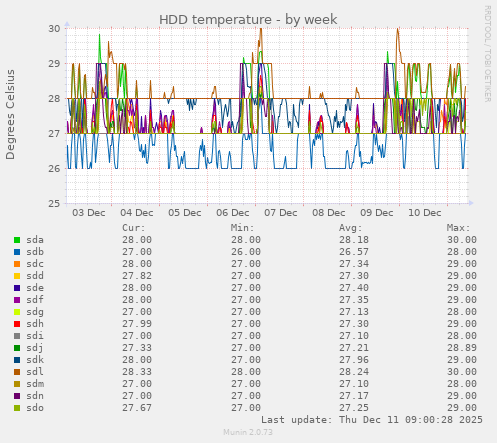Click the sdl current value 28.33
The image size is (497, 443).
pos(137,372)
